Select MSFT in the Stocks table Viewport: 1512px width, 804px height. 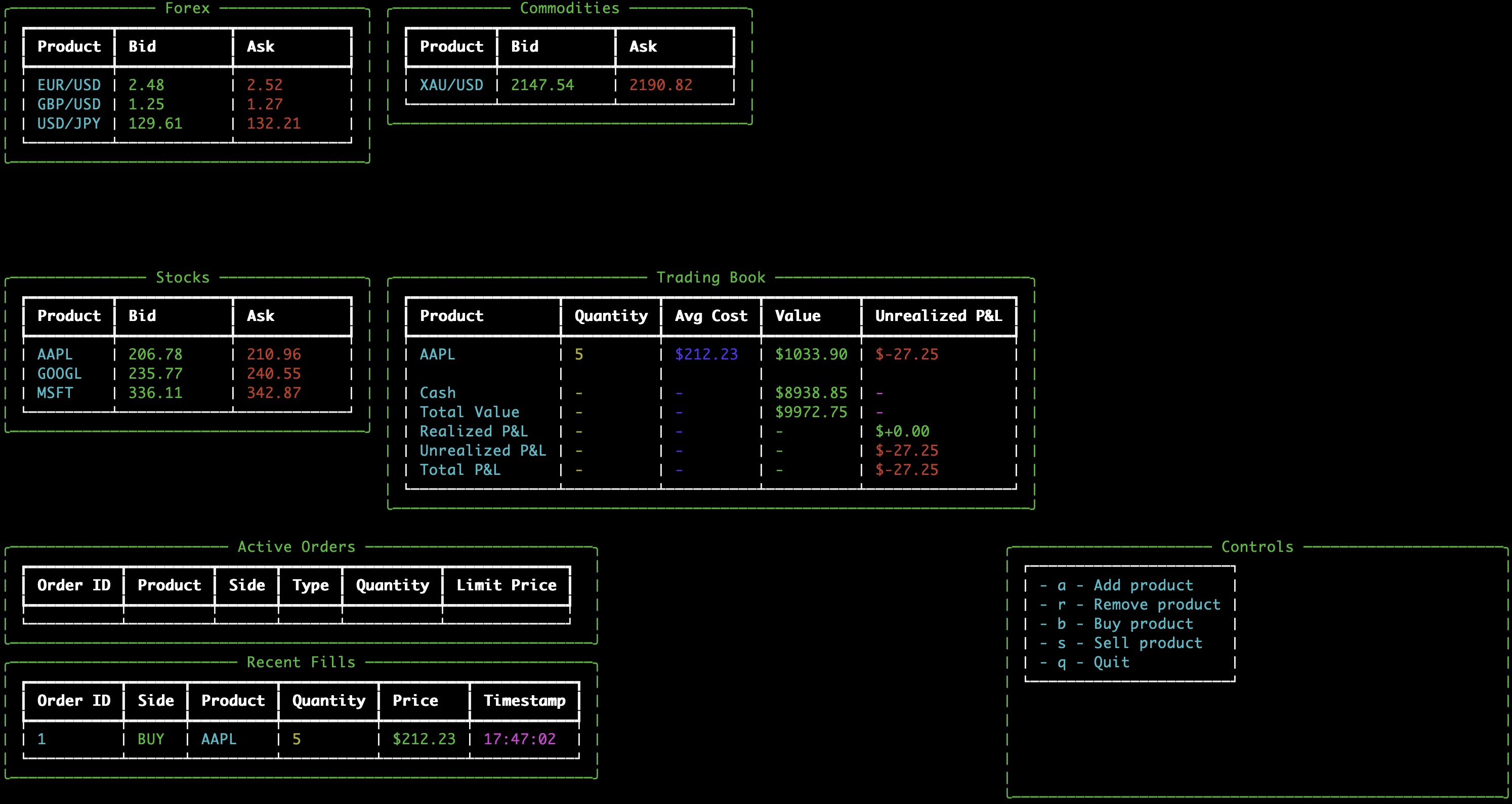click(55, 393)
